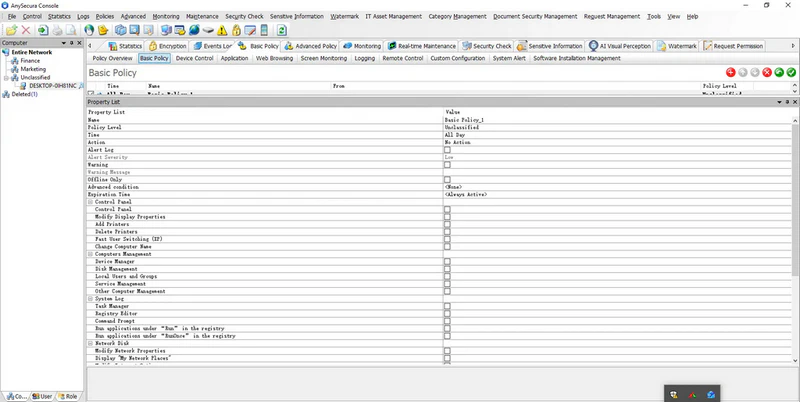
Task: Delete the policy with the red X circle
Action: (767, 72)
